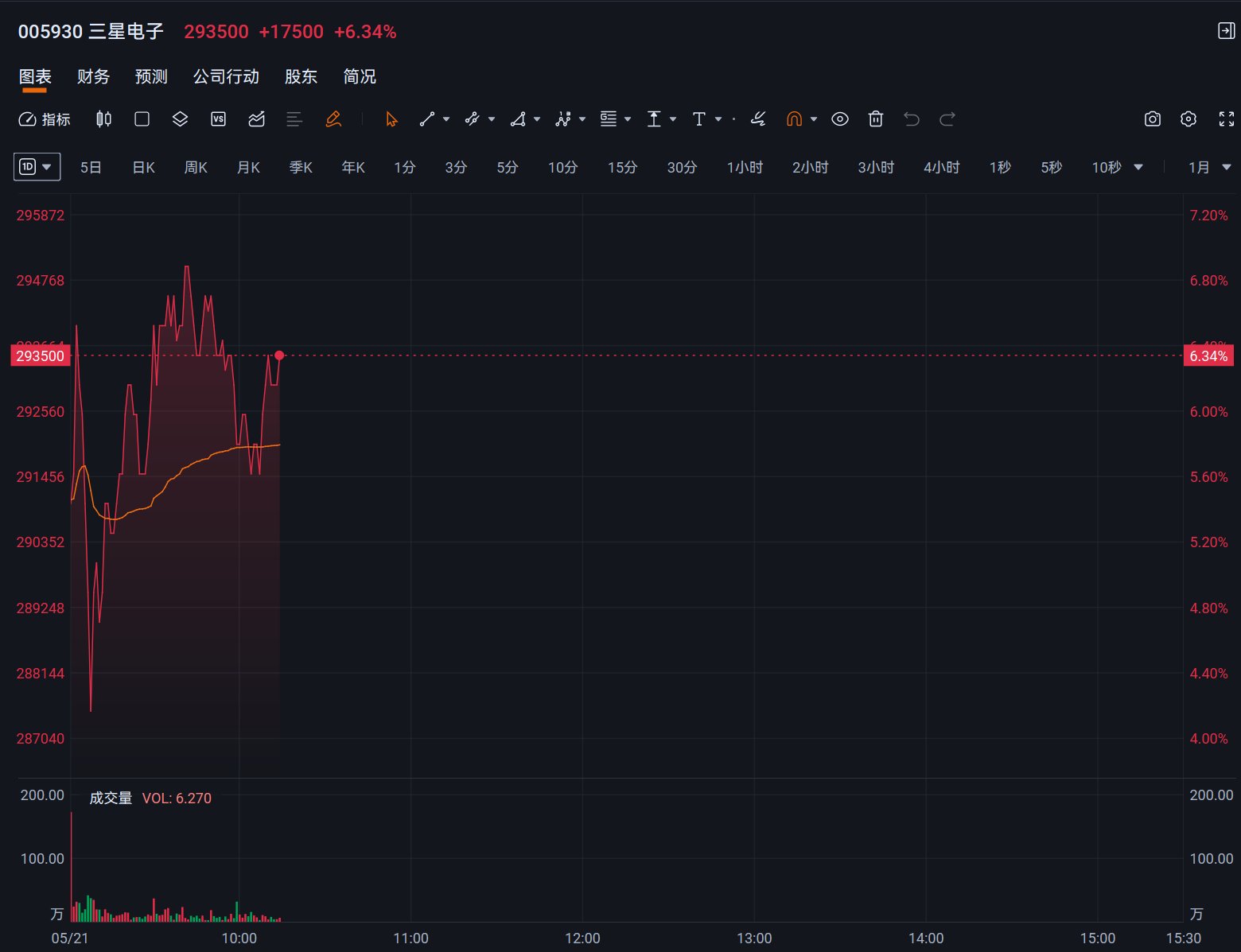Select the cursor pointer tool

(391, 119)
